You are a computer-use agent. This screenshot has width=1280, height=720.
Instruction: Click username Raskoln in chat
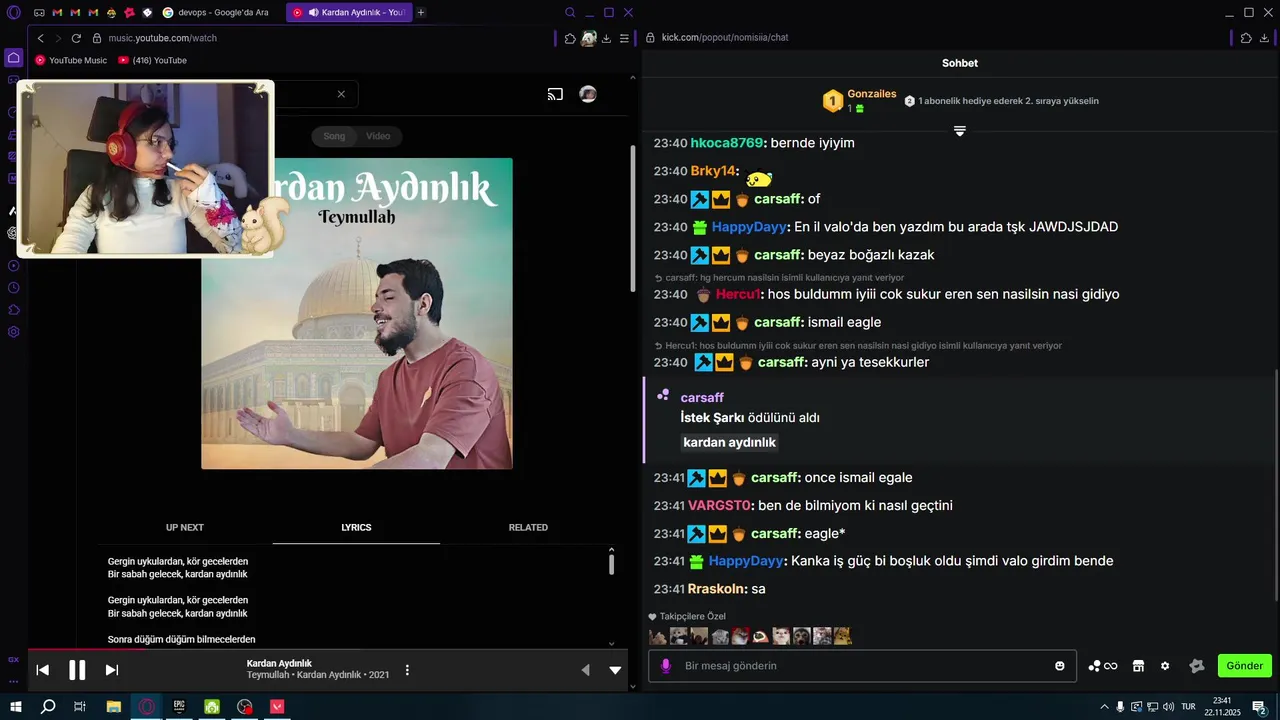pyautogui.click(x=716, y=589)
